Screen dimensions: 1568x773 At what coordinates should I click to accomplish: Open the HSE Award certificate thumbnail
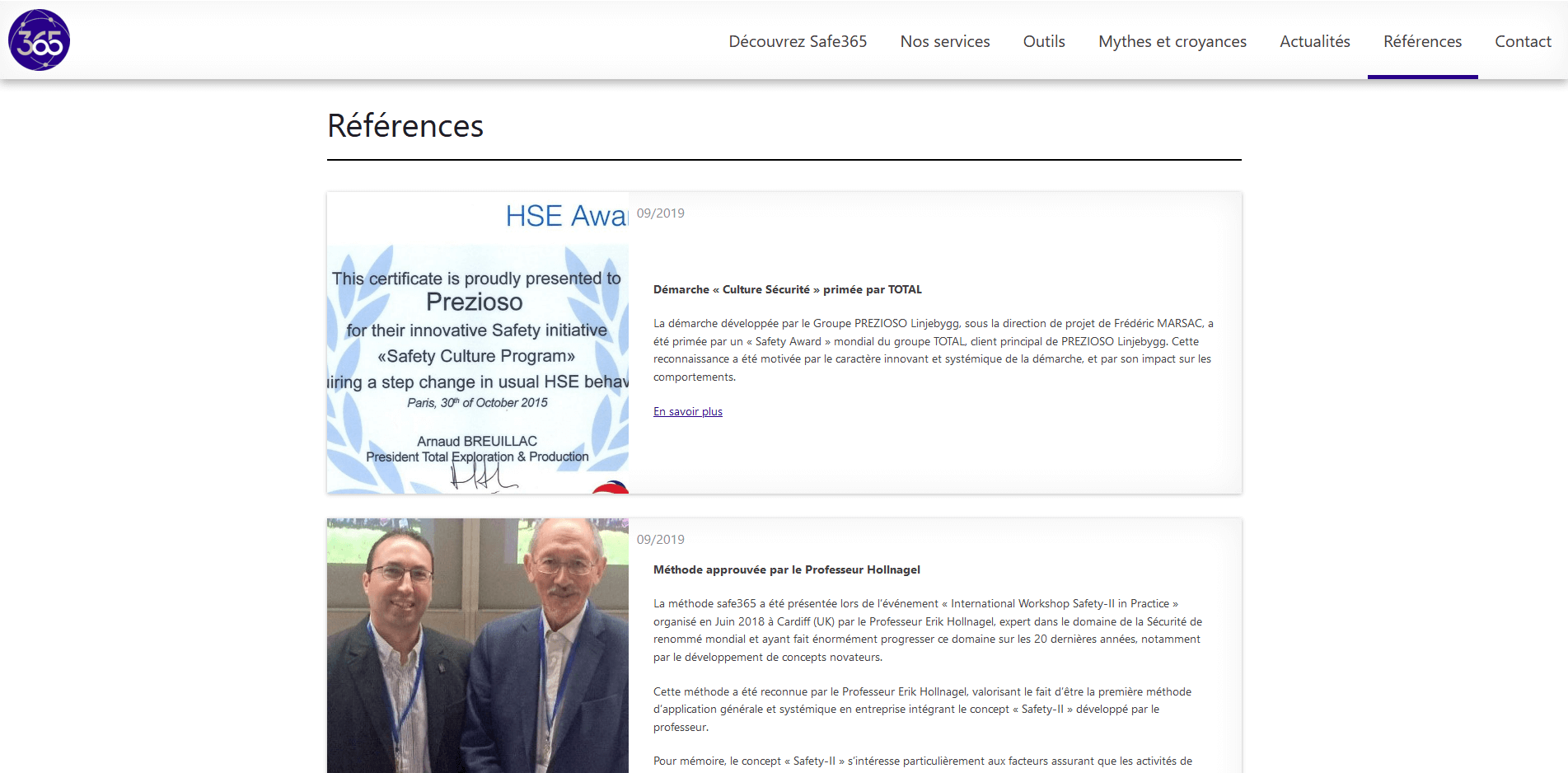(478, 343)
